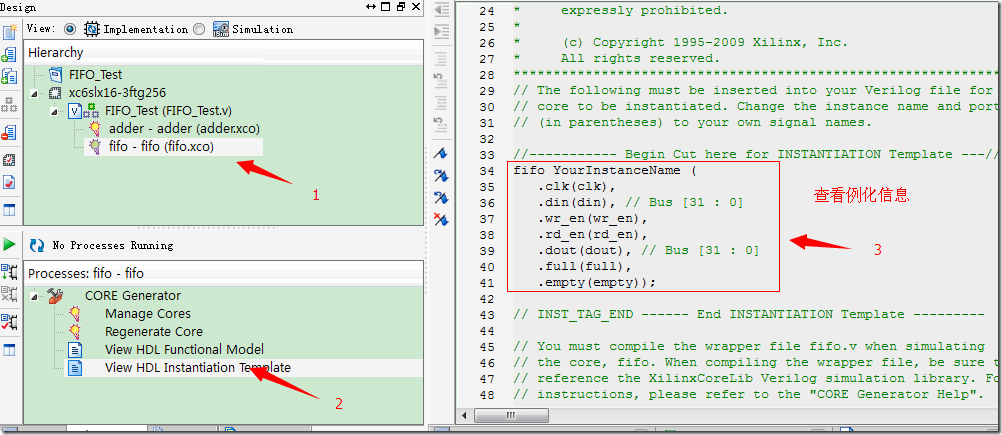Click the red X clear bookmarks icon

441,219
